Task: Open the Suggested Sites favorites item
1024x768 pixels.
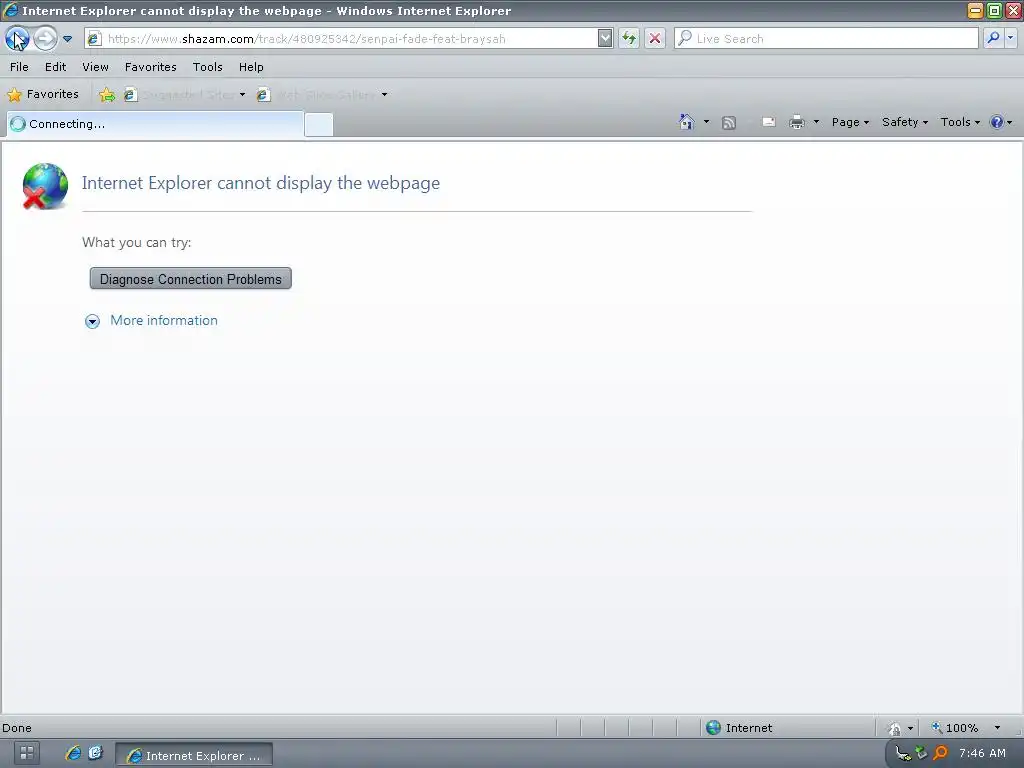Action: pyautogui.click(x=180, y=95)
